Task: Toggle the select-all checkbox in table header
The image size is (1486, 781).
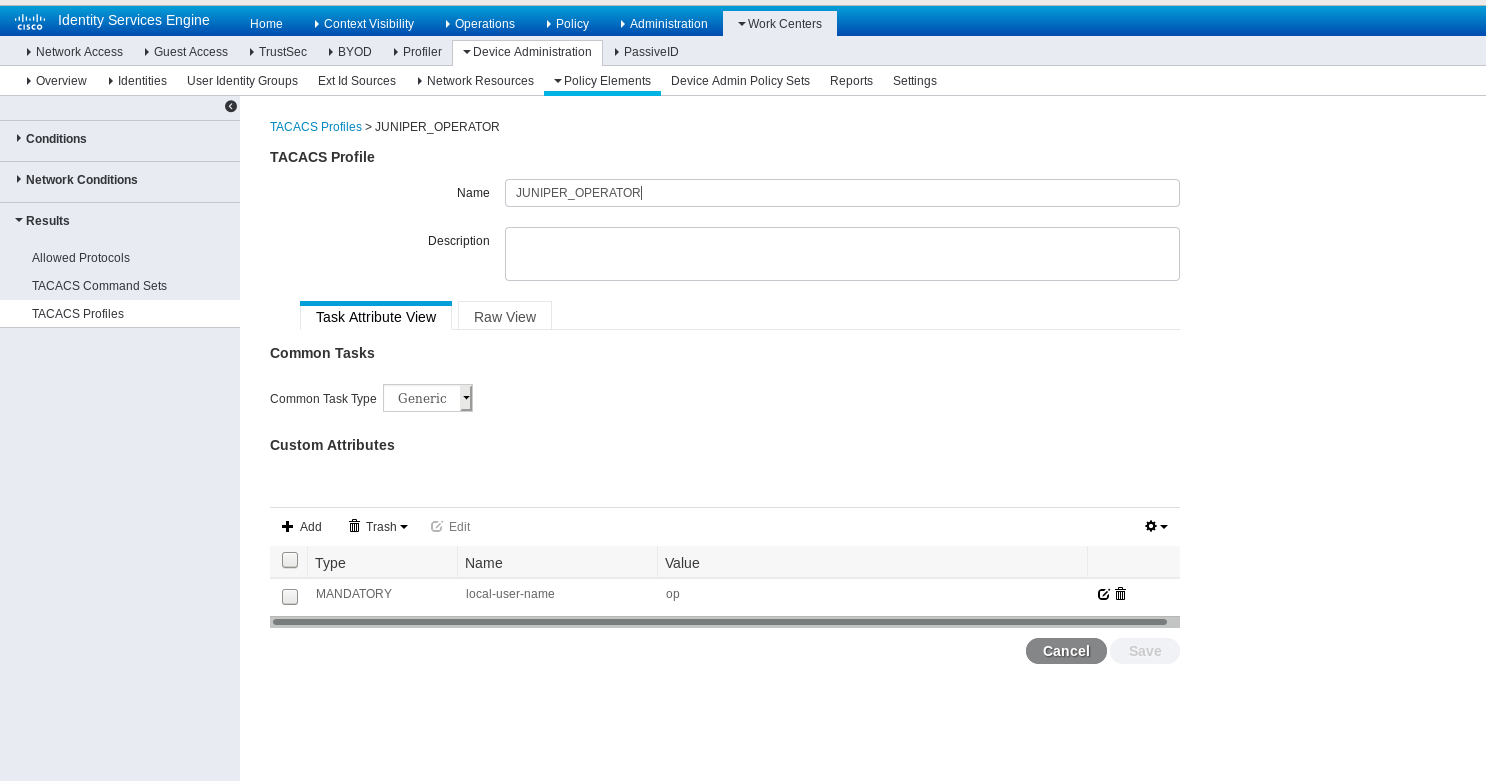Action: pyautogui.click(x=290, y=560)
